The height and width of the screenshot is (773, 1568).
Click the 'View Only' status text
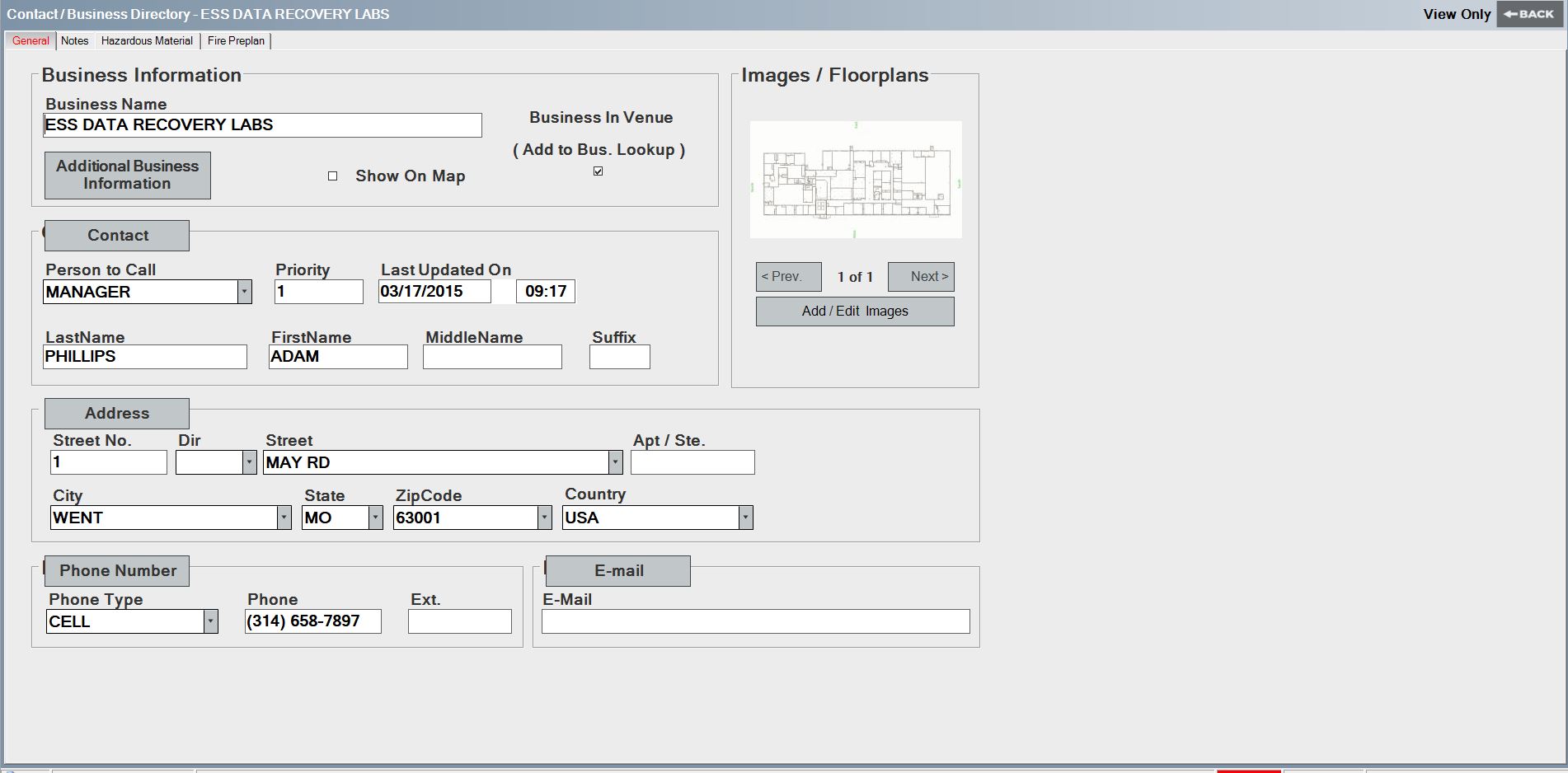click(1457, 14)
